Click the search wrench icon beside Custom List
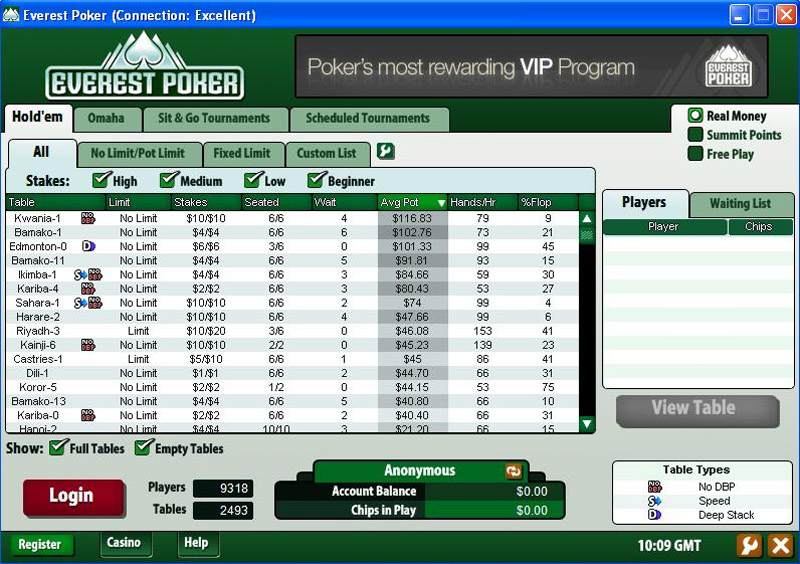 tap(386, 151)
